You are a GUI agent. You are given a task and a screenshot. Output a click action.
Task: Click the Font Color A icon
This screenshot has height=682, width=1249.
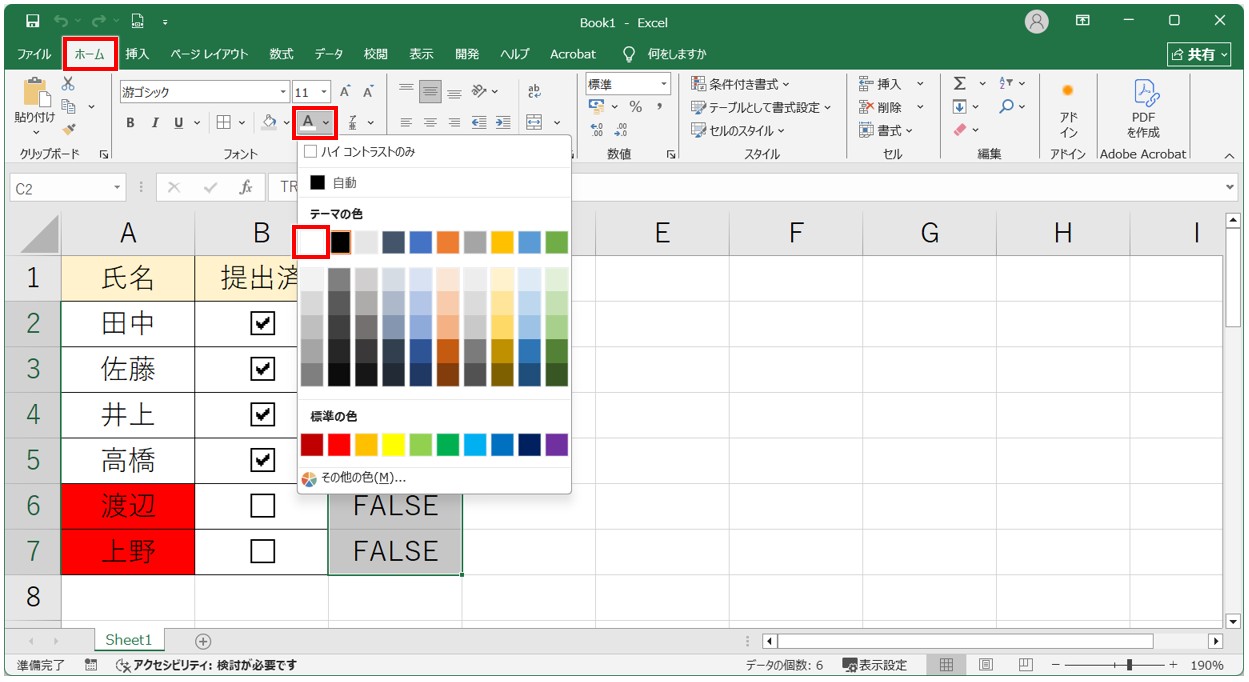point(309,123)
